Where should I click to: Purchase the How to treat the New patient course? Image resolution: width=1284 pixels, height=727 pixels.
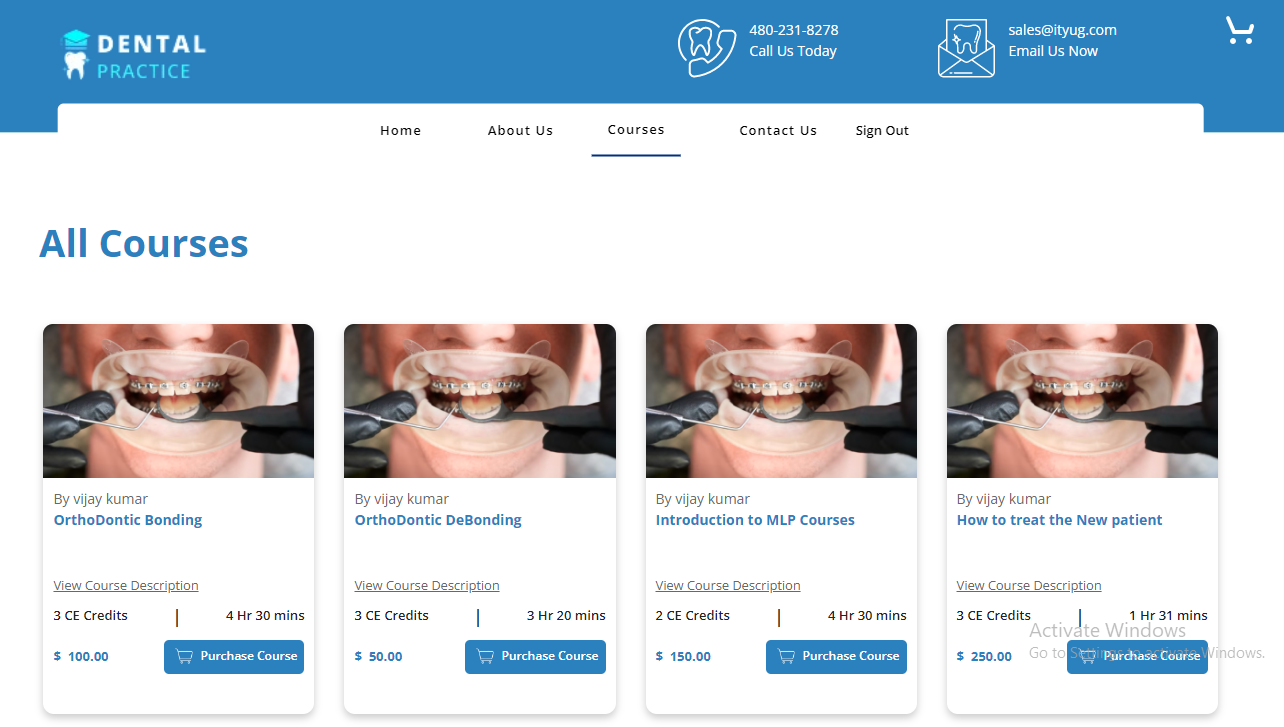(1137, 657)
